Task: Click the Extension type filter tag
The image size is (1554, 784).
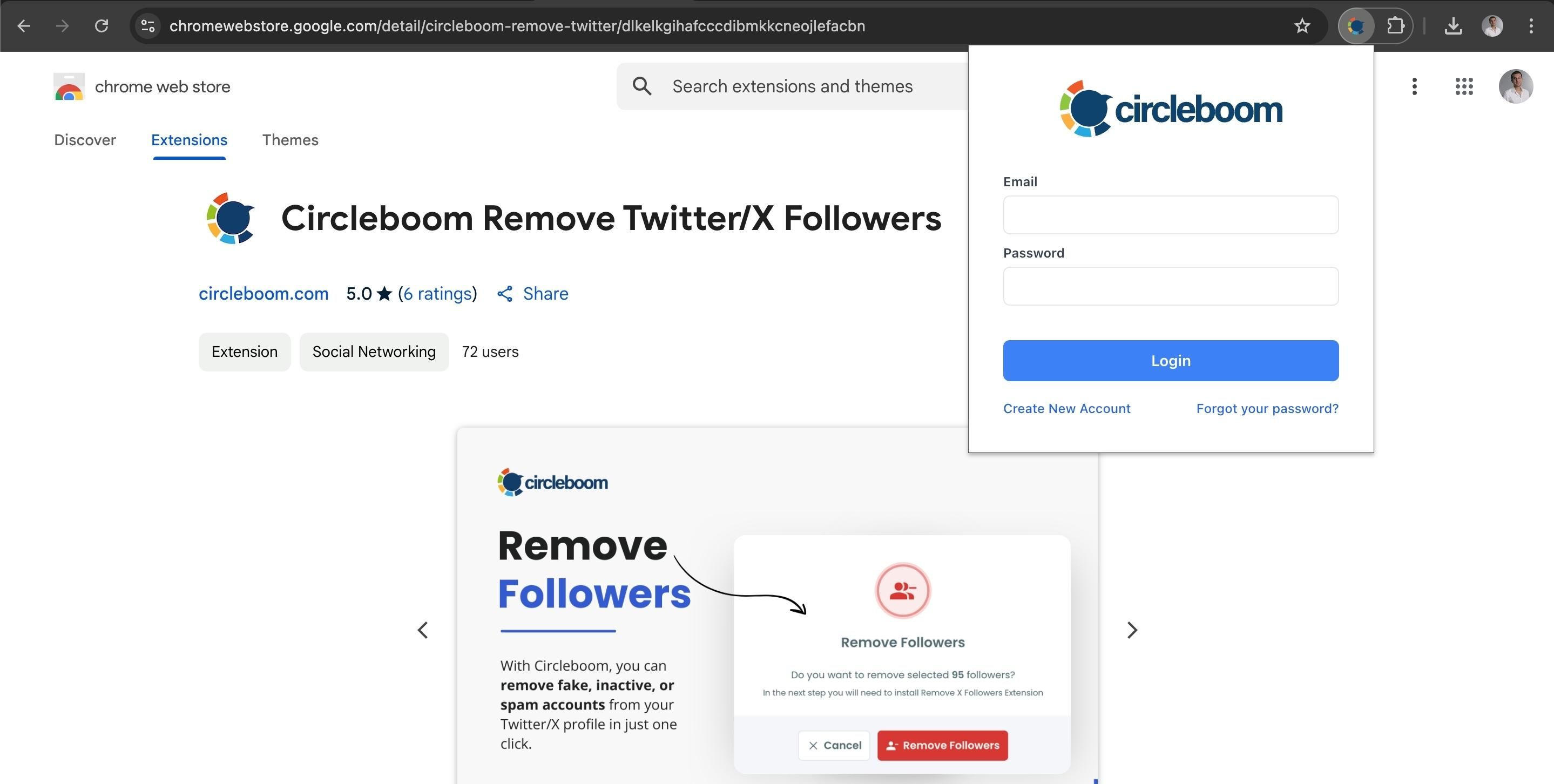Action: (244, 350)
